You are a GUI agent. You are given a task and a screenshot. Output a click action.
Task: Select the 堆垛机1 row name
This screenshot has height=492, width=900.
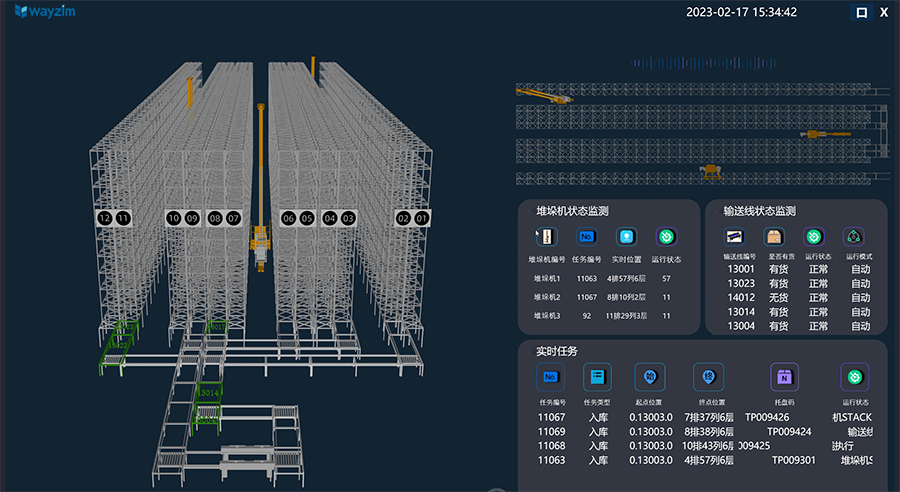[x=546, y=278]
